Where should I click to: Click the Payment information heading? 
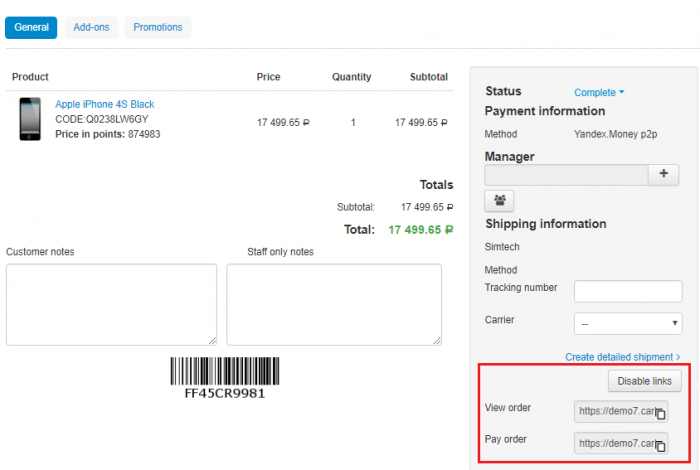click(545, 111)
